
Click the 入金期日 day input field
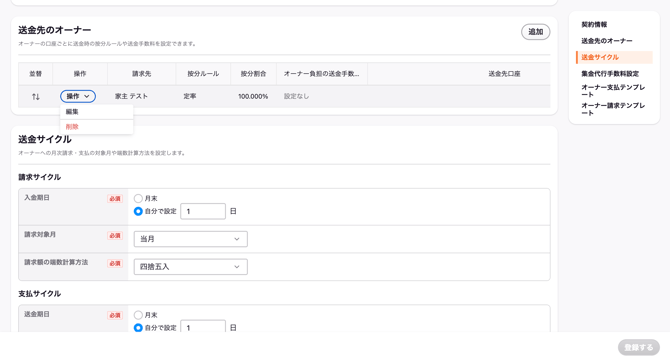[x=203, y=211]
